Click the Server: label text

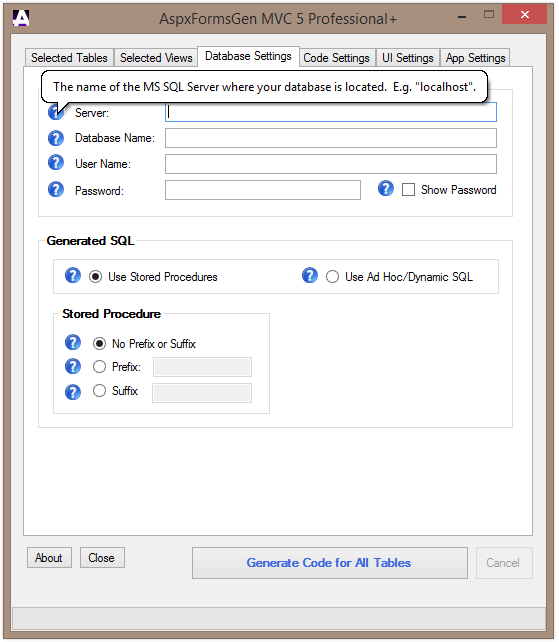point(92,113)
